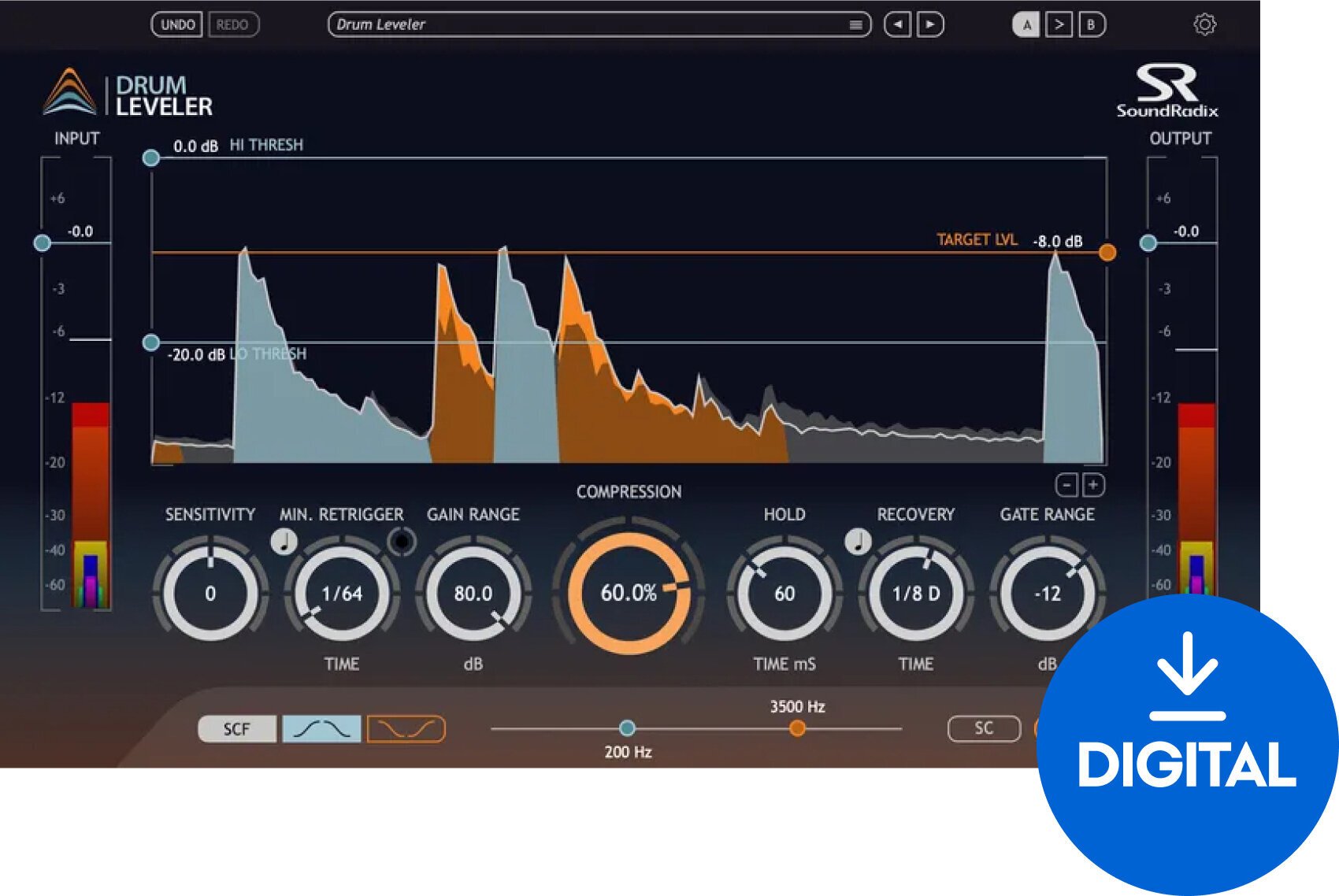This screenshot has width=1339, height=896.
Task: Select the B preset slot
Action: tap(1093, 24)
